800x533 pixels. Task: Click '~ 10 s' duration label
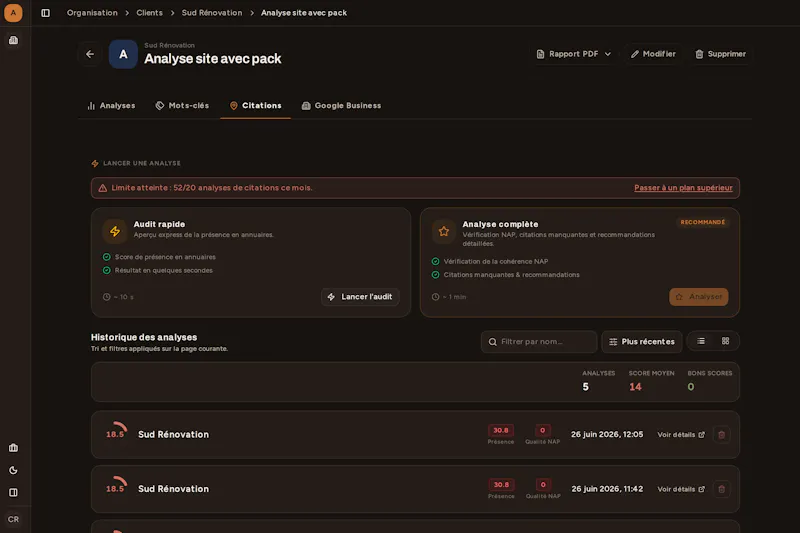(118, 297)
